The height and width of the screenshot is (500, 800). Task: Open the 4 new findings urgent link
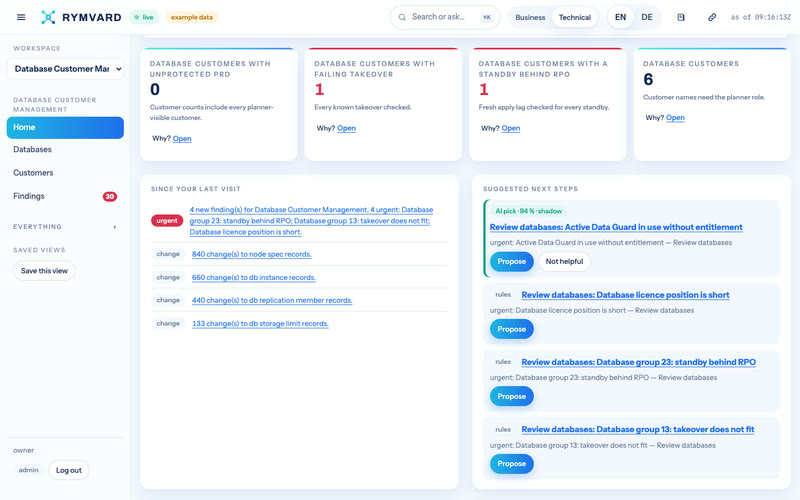pyautogui.click(x=311, y=221)
